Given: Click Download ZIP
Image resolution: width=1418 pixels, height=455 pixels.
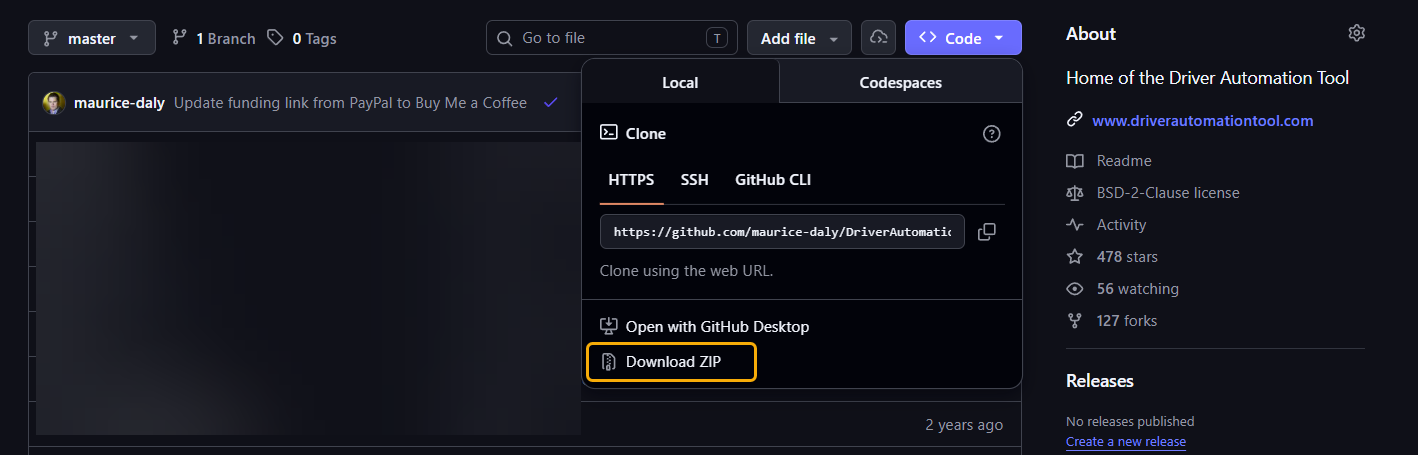Looking at the screenshot, I should (x=671, y=362).
